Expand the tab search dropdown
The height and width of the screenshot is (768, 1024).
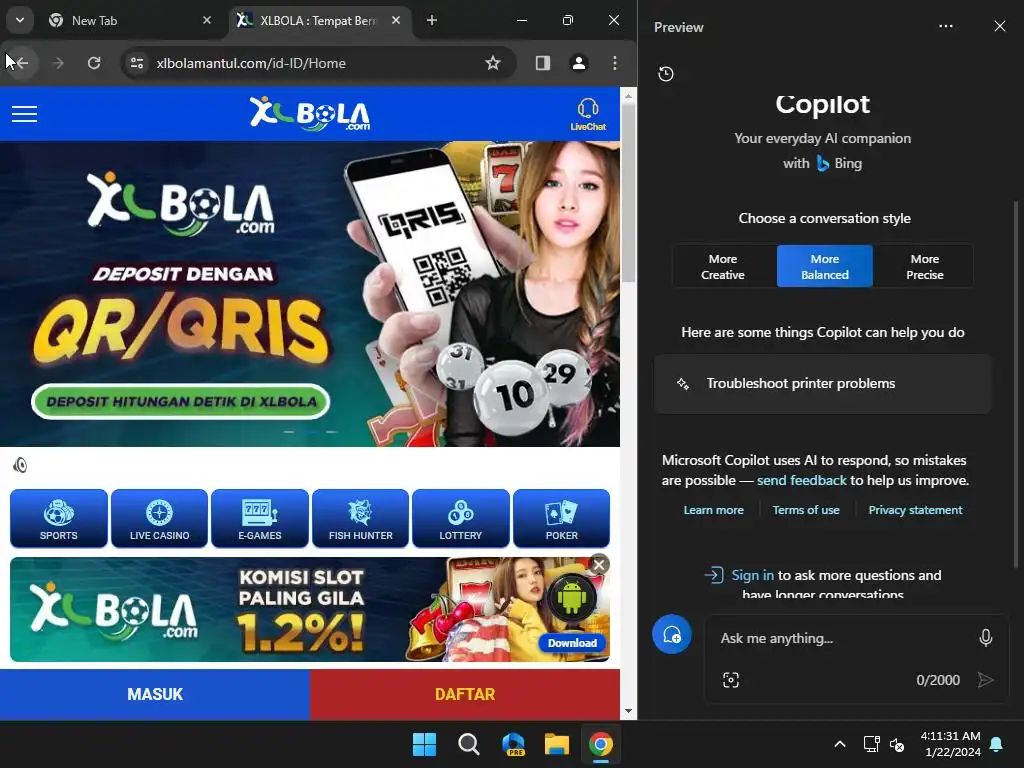tap(20, 20)
